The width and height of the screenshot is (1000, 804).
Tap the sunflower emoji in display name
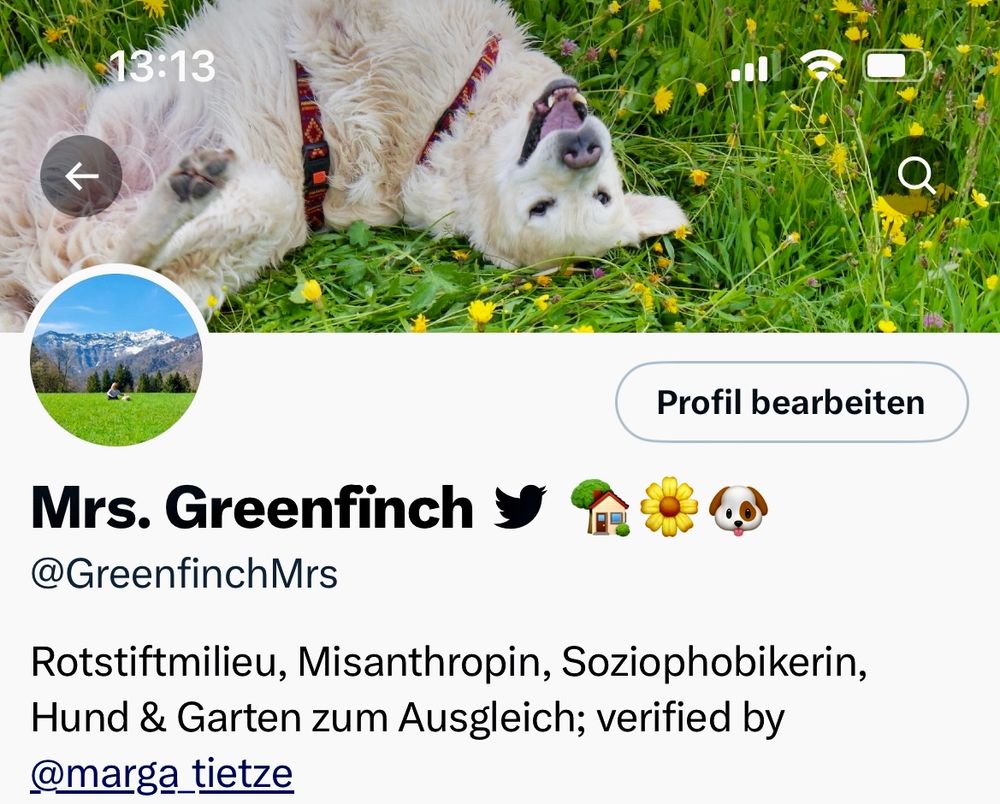(x=669, y=507)
